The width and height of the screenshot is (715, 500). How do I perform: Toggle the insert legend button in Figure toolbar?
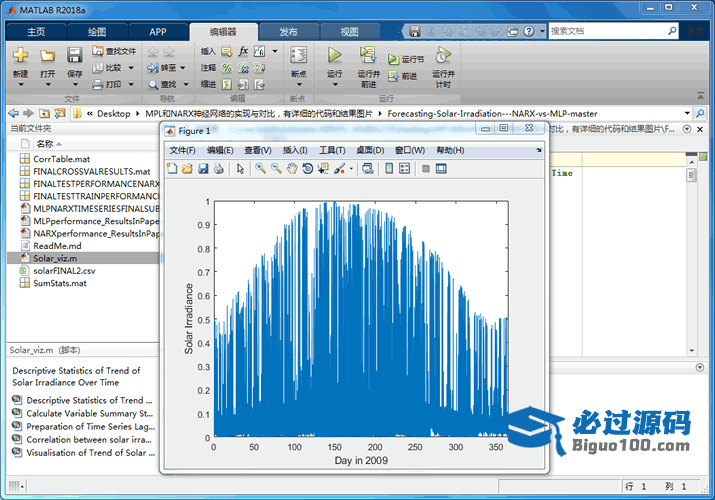404,169
